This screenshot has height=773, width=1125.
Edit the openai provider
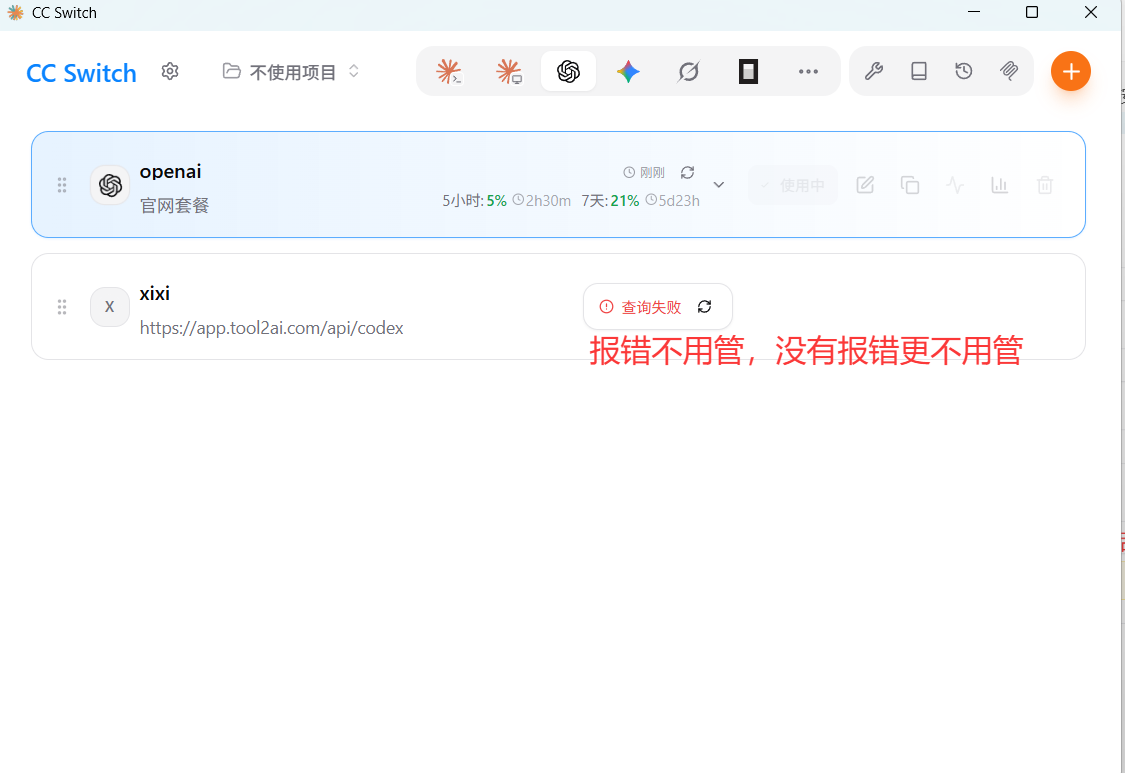tap(865, 185)
